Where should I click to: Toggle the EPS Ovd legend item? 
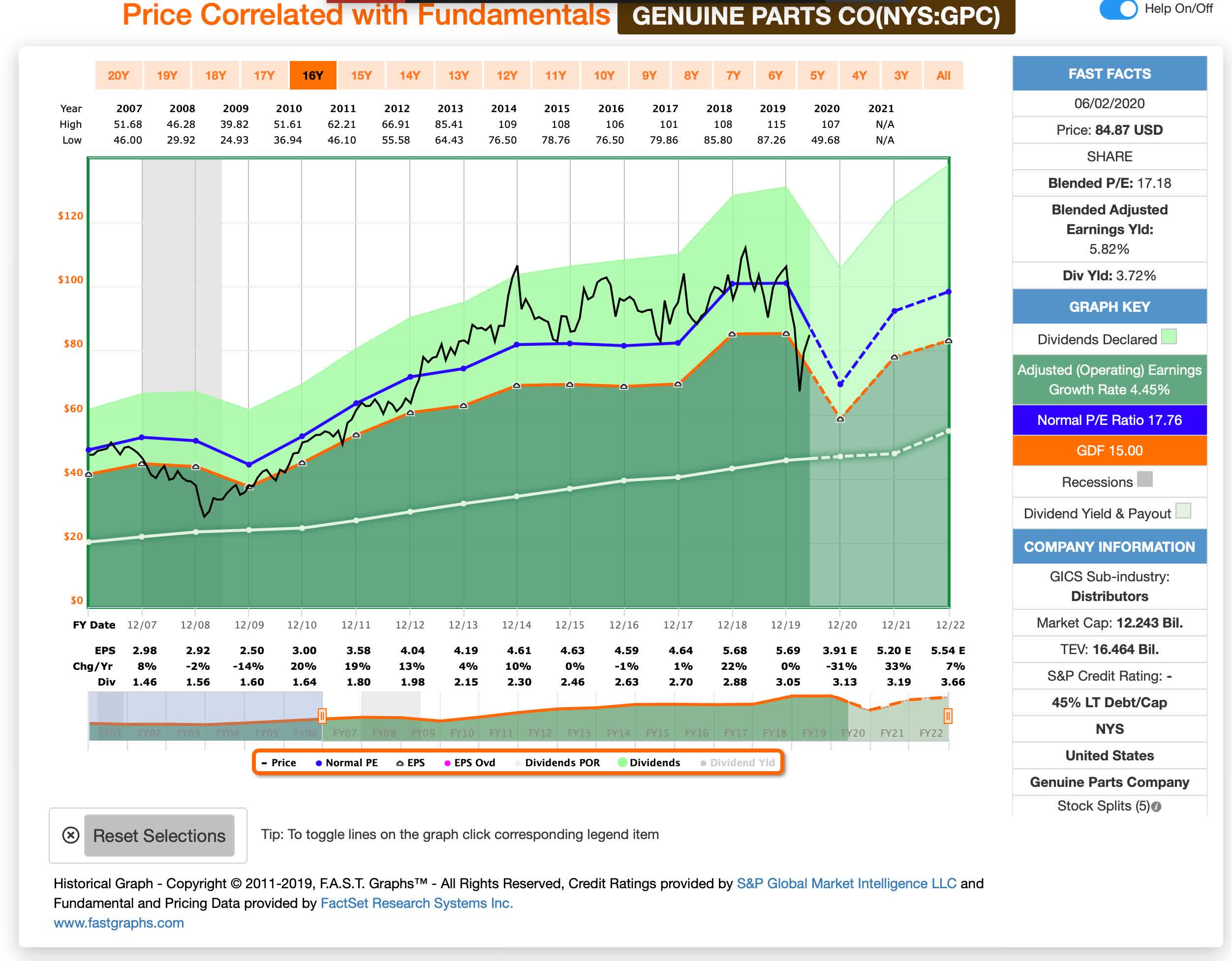click(x=469, y=762)
